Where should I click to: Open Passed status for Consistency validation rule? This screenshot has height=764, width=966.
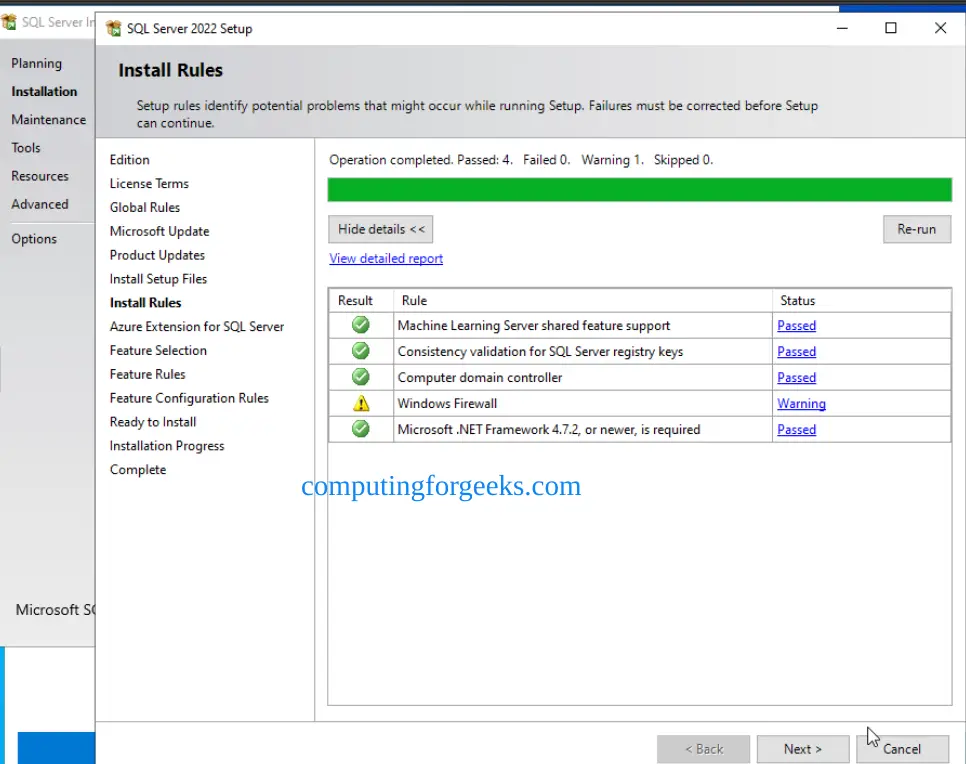tap(796, 351)
